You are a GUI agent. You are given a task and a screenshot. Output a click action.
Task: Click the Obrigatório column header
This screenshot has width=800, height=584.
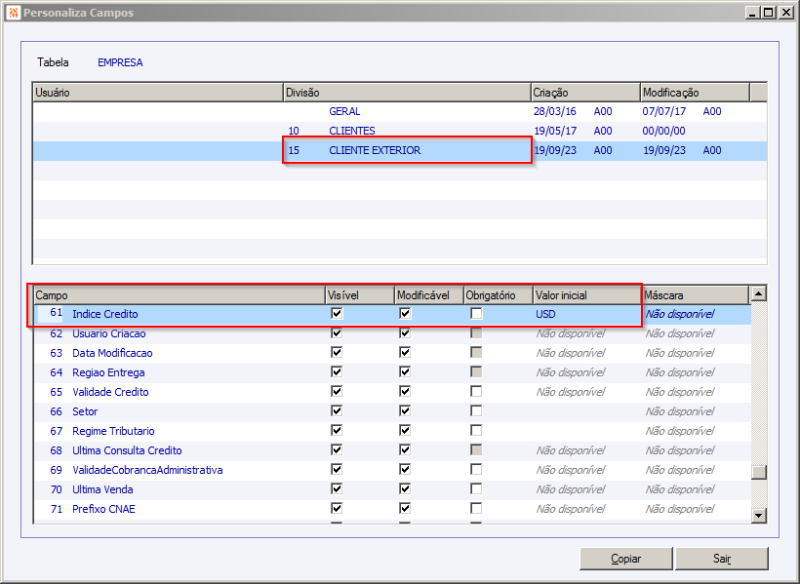point(498,295)
